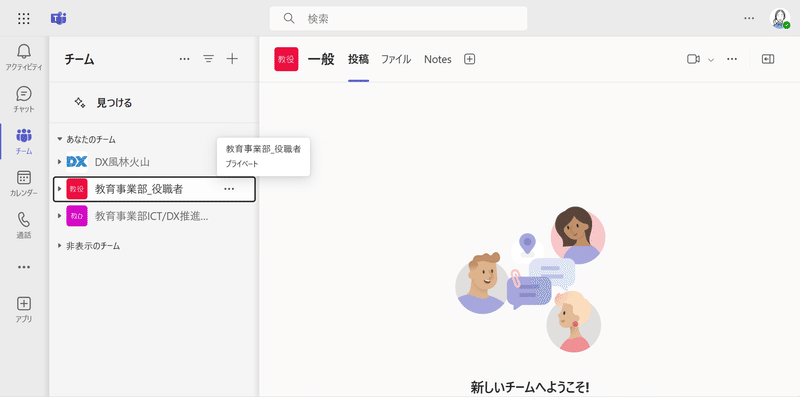
Task: Add a tab with the plus icon
Action: 469,59
